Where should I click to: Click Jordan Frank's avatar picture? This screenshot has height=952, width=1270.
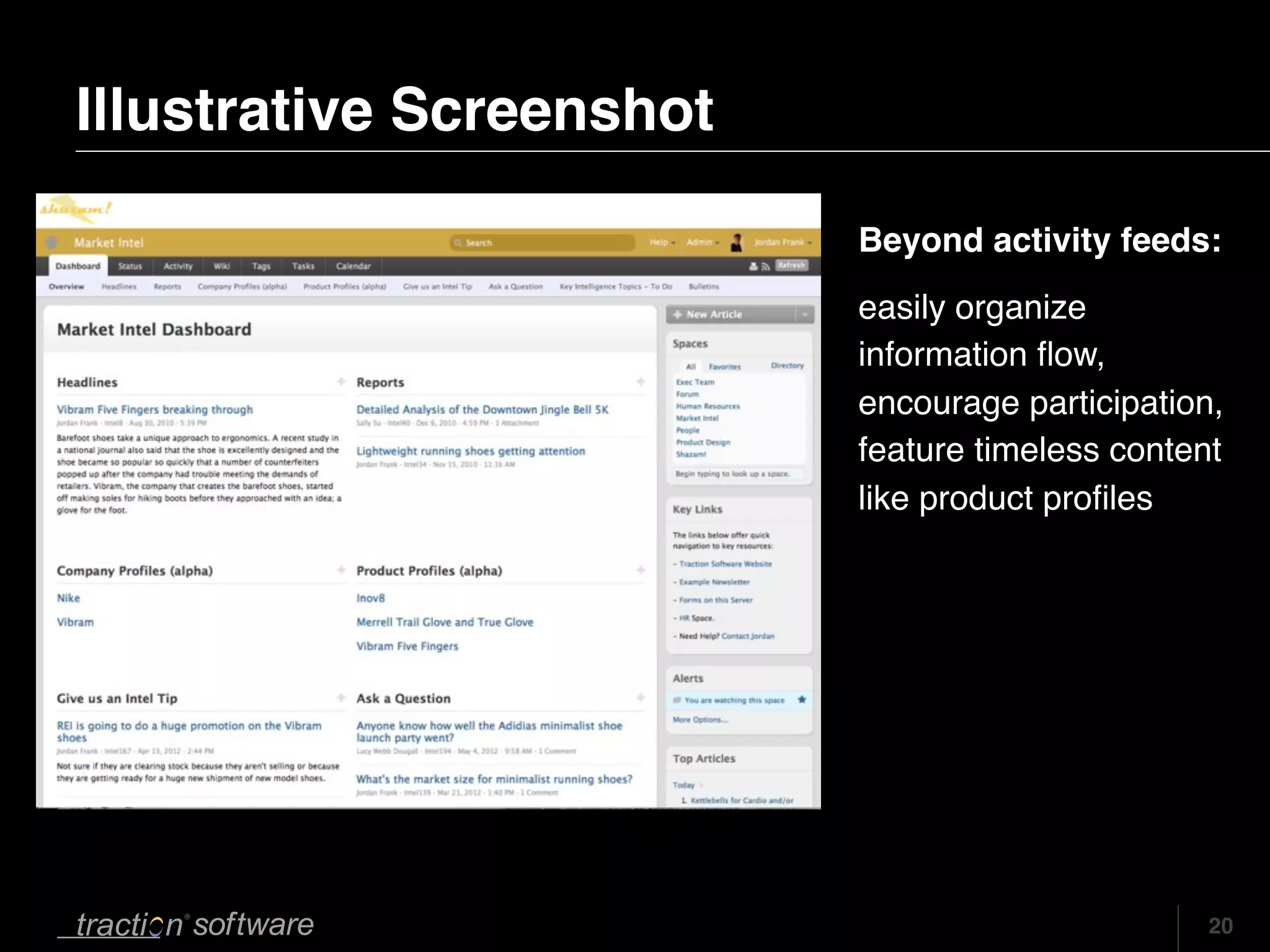point(736,242)
